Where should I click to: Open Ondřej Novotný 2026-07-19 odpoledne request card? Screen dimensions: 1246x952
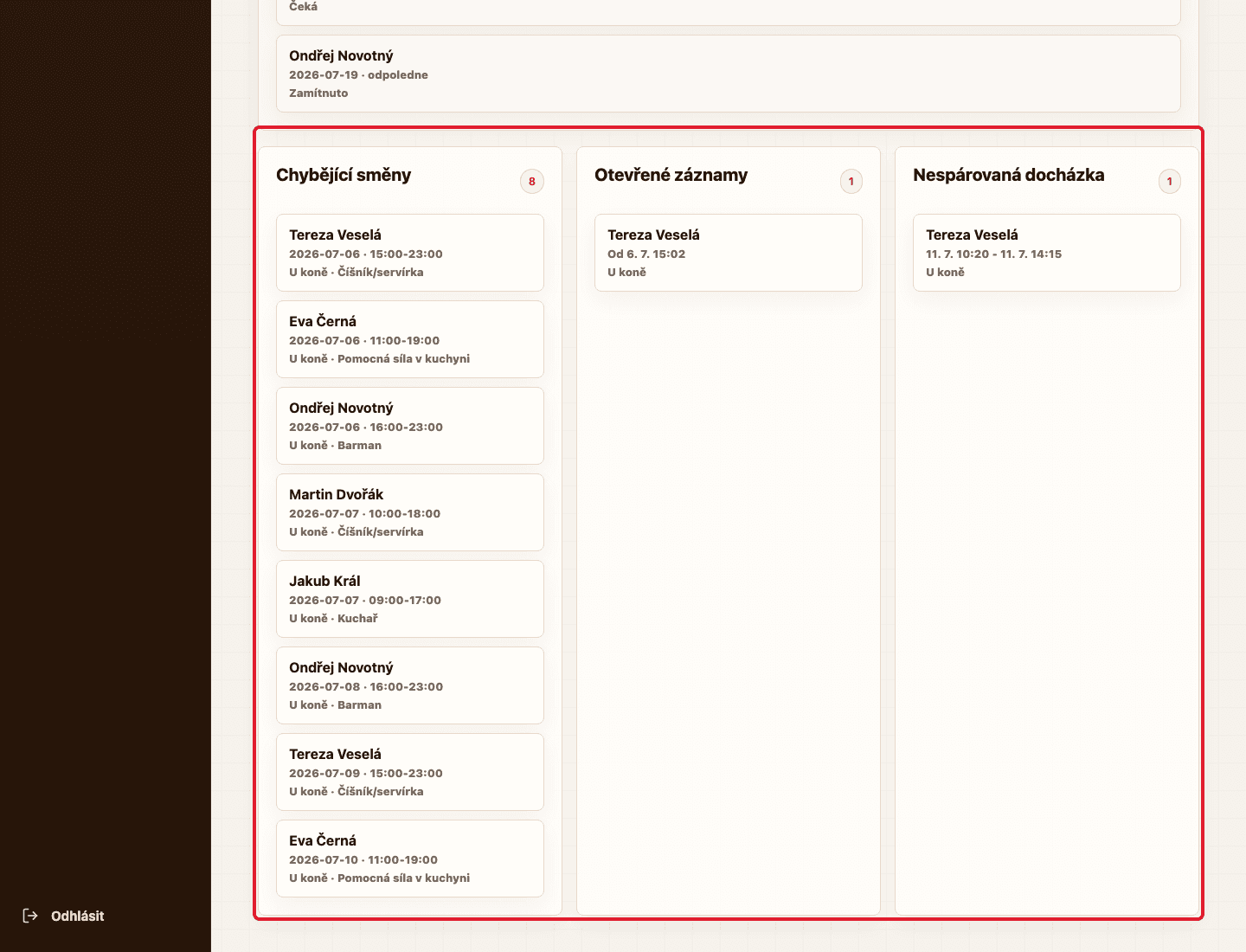click(x=729, y=74)
